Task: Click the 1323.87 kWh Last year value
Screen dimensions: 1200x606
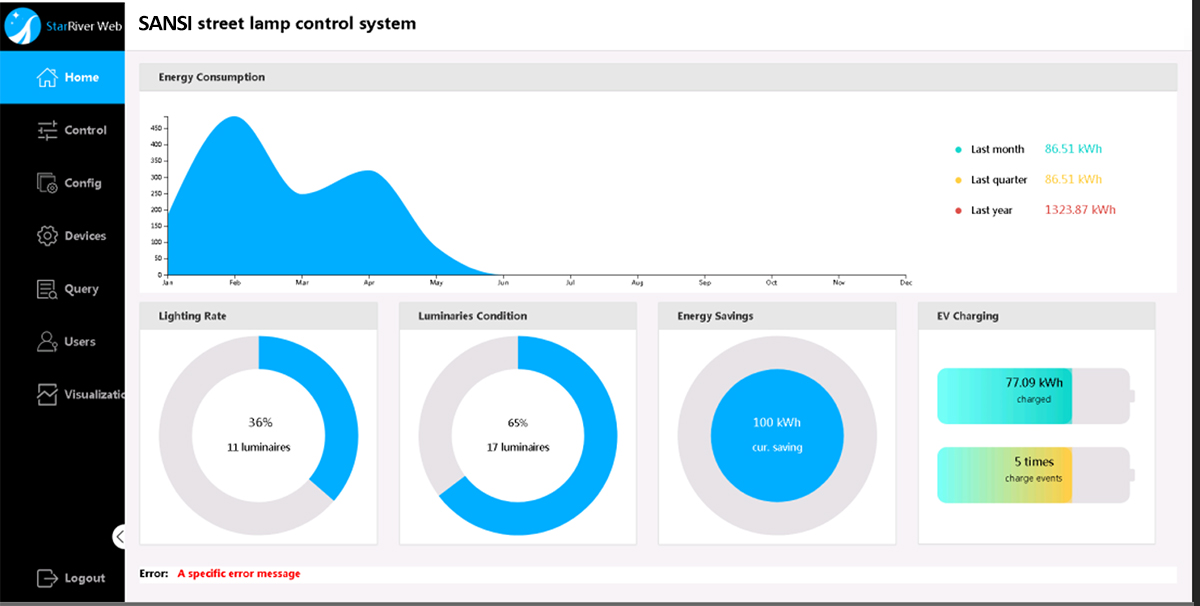Action: pos(1080,209)
